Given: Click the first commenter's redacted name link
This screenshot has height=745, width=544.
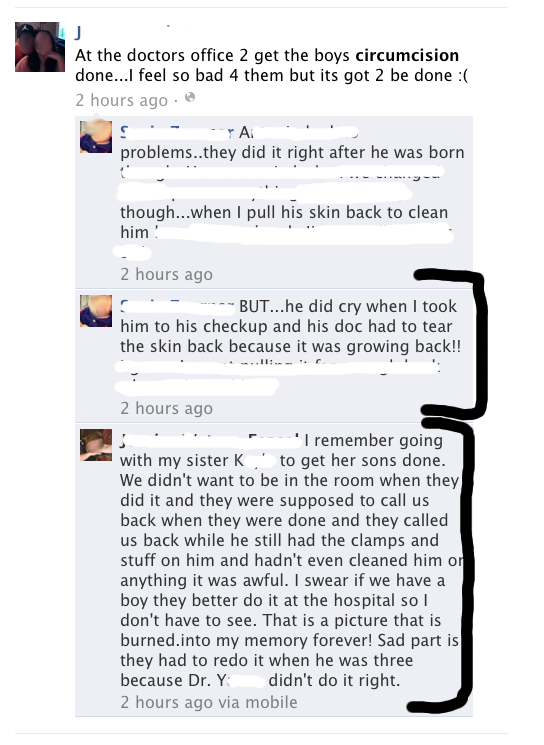Looking at the screenshot, I should click(x=177, y=132).
